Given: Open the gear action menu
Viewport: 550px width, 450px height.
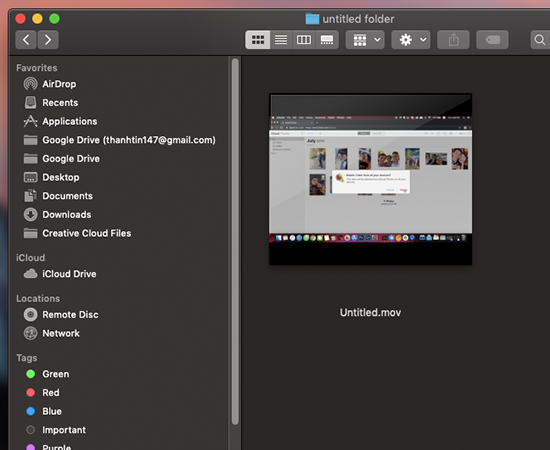Looking at the screenshot, I should tap(411, 40).
